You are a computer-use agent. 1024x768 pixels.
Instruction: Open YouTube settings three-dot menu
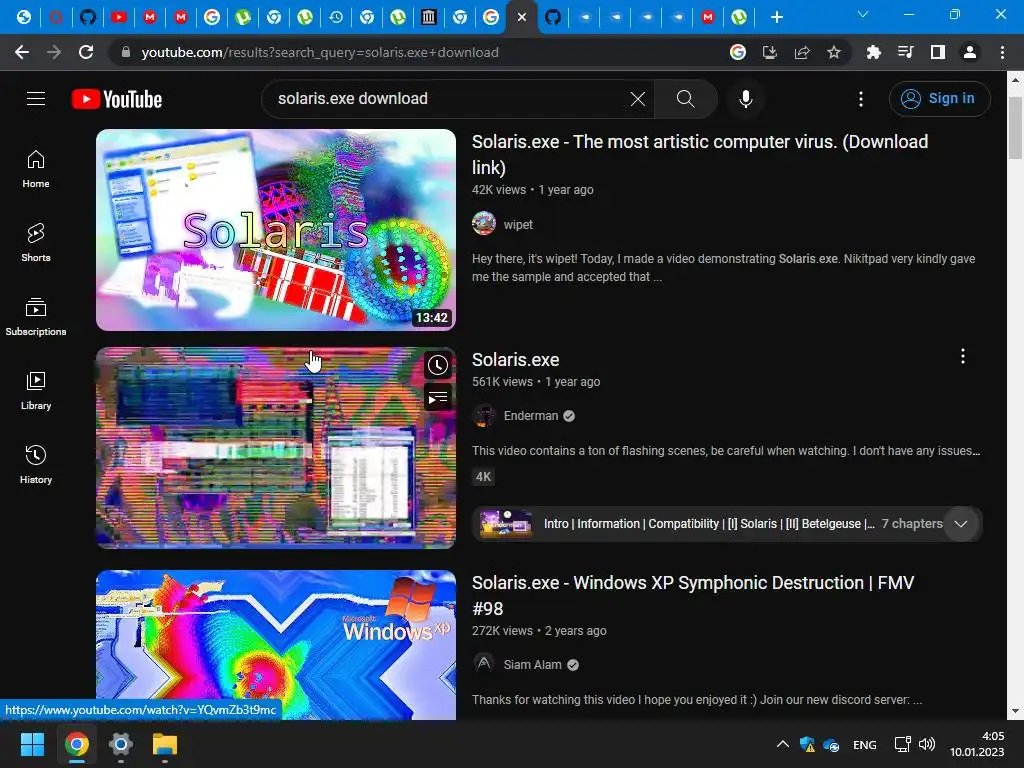(861, 99)
